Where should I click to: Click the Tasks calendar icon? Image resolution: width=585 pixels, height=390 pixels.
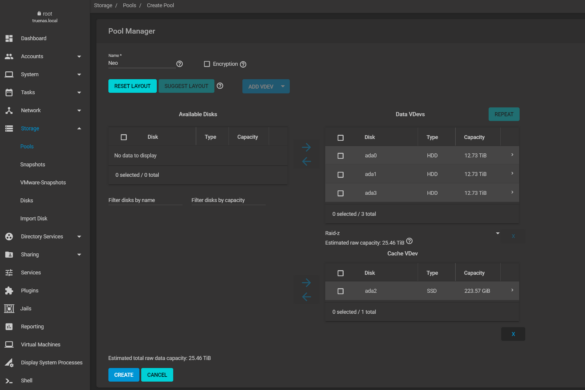tap(9, 92)
